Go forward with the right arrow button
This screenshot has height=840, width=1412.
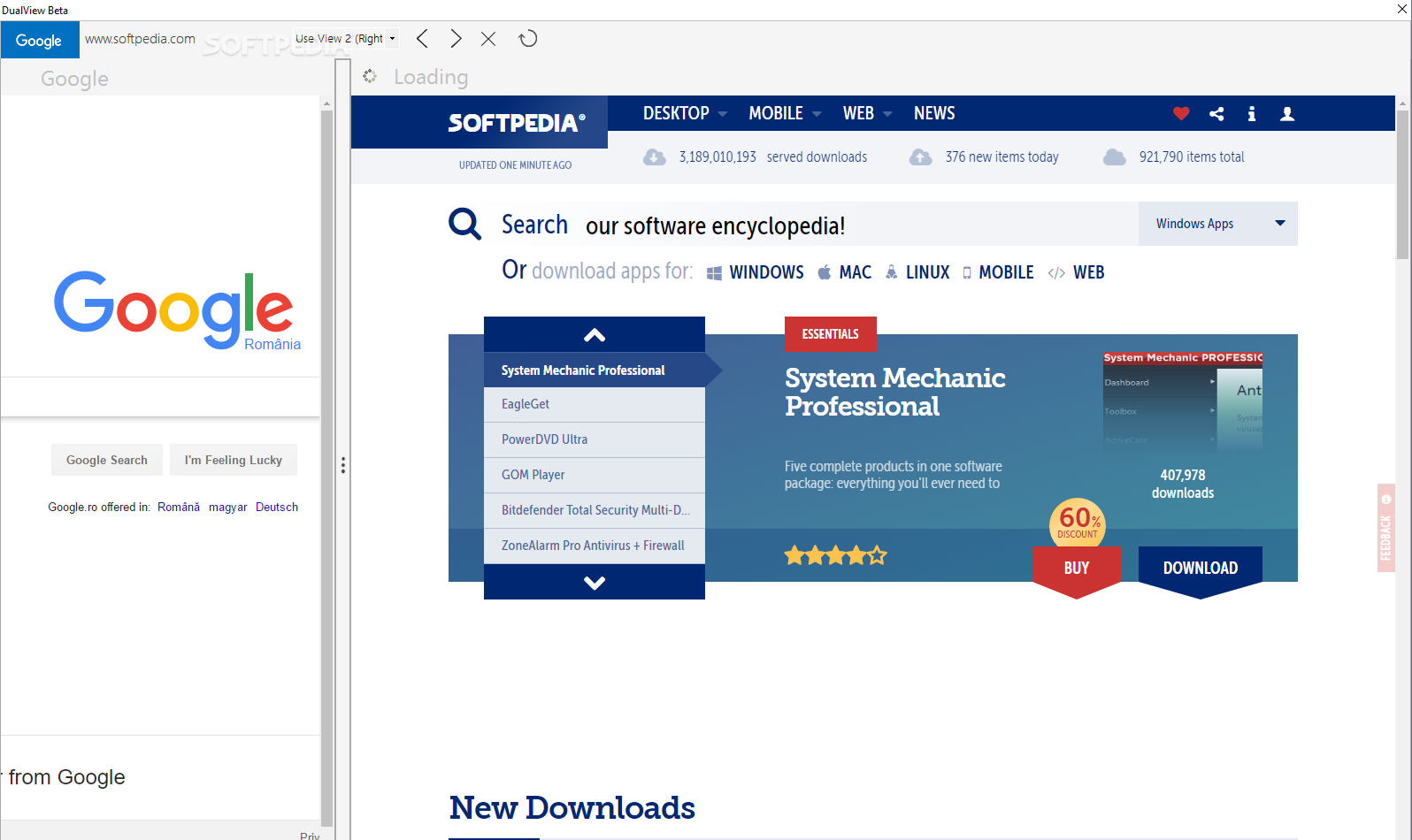tap(456, 39)
